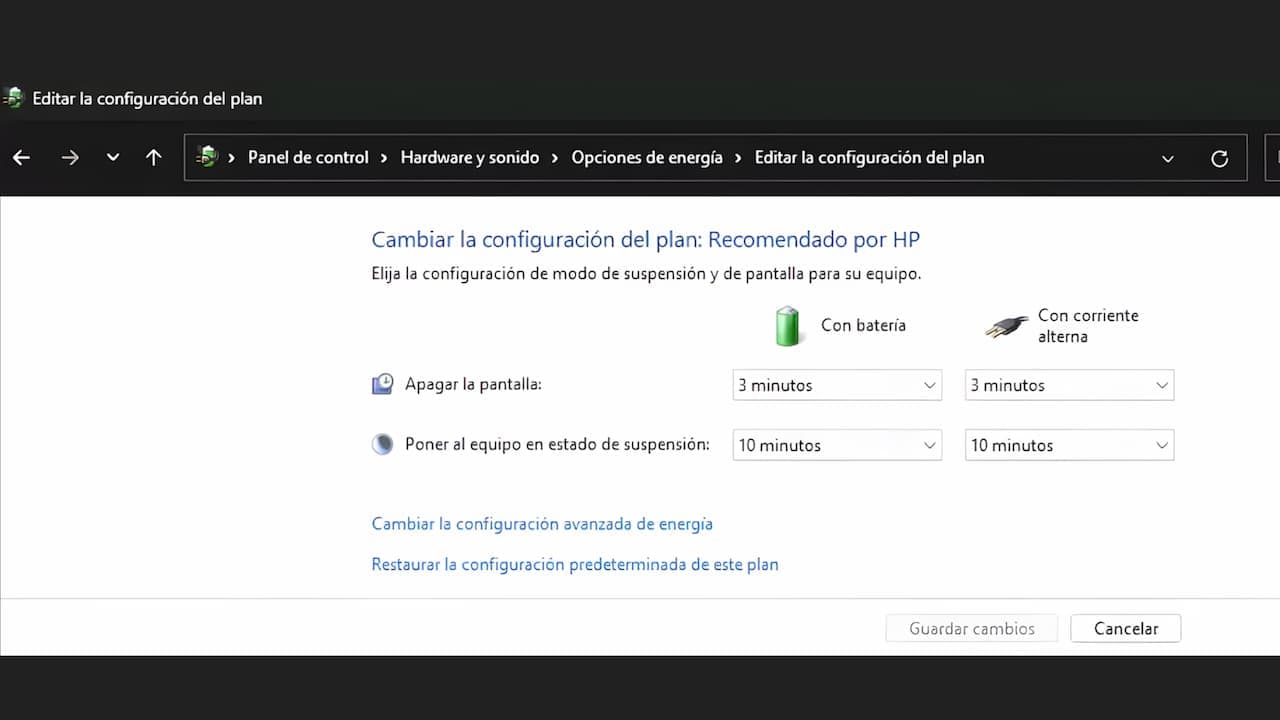Viewport: 1280px width, 720px height.
Task: Open battery sleep time dropdown
Action: (837, 445)
